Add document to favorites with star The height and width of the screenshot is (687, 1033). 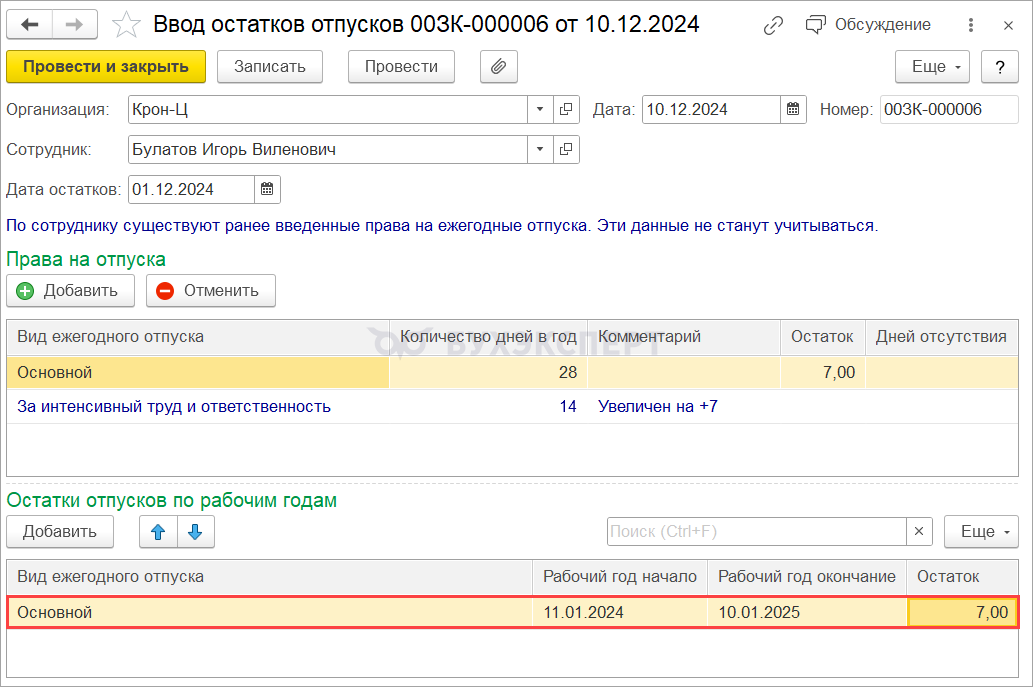tap(126, 25)
